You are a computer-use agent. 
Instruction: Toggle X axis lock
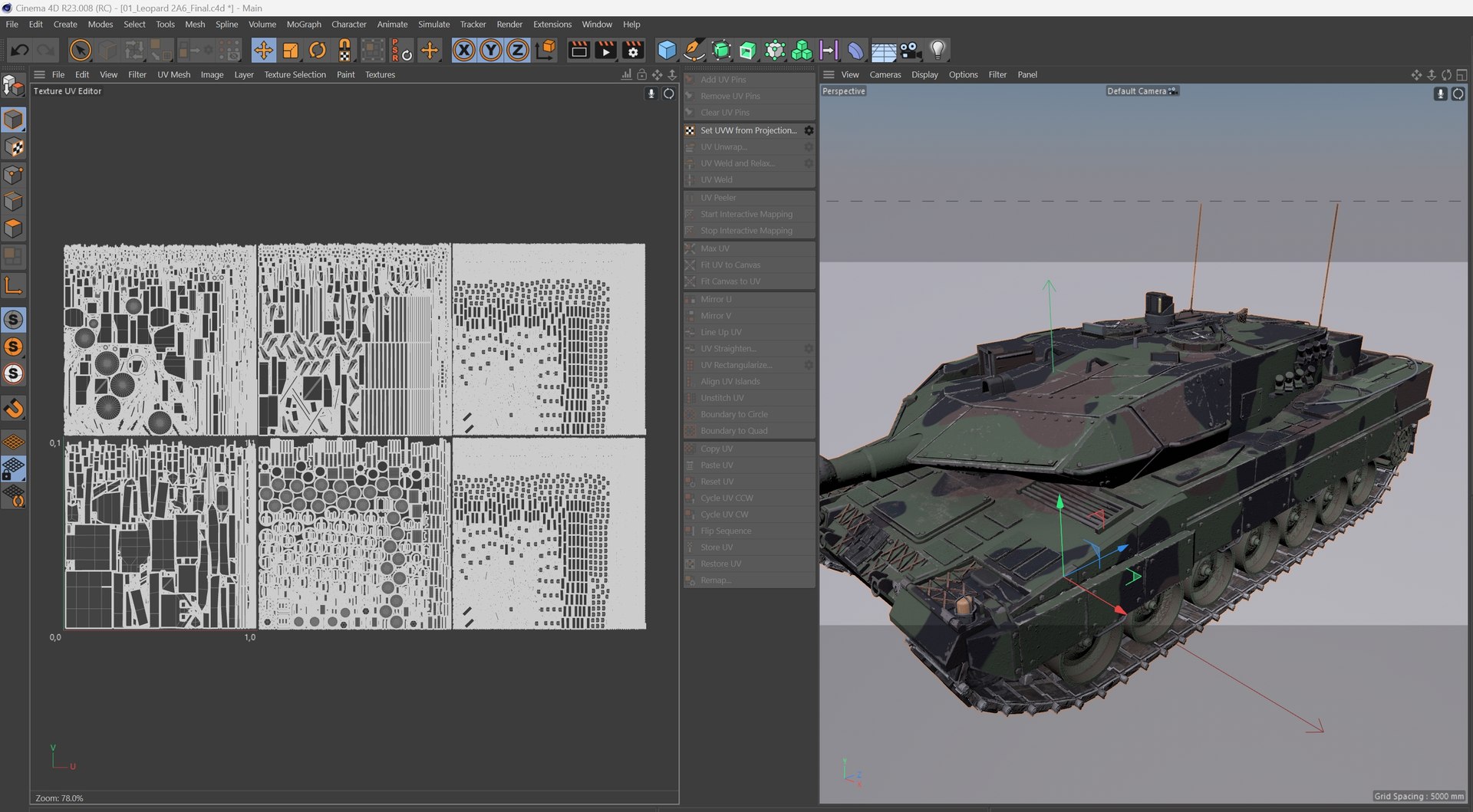463,51
